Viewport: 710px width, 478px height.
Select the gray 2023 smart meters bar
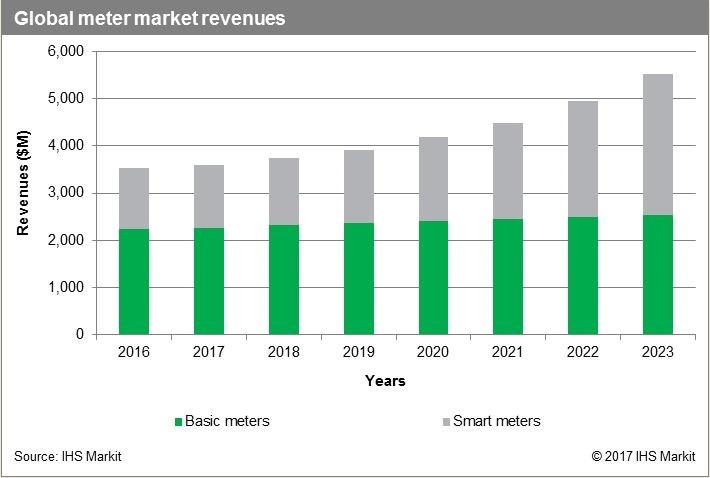658,145
